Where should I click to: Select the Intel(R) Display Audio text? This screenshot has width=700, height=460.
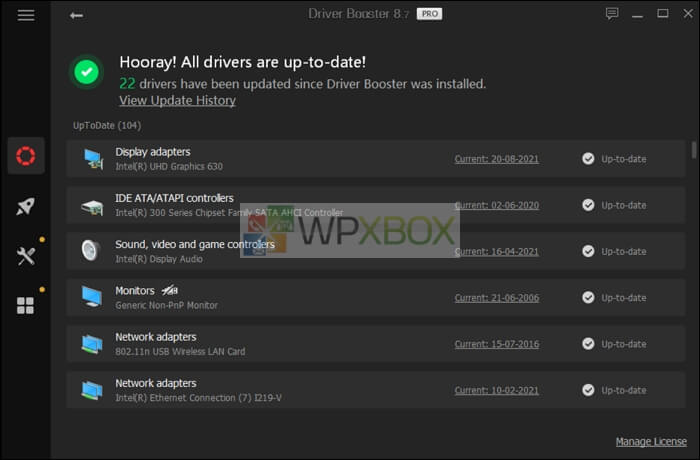pos(159,259)
